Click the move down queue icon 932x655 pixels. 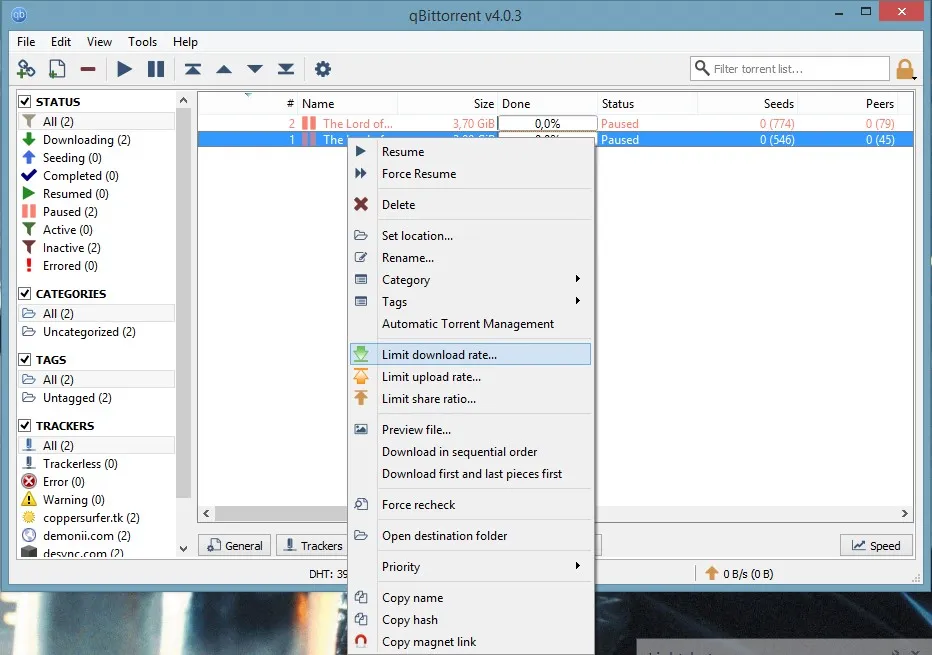tap(255, 69)
